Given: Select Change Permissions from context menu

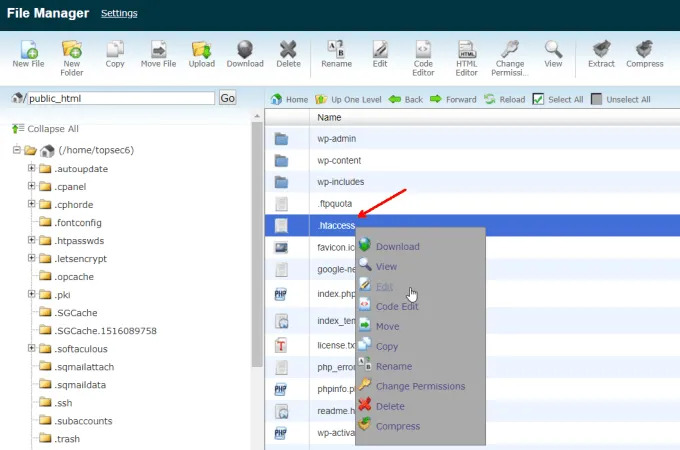Looking at the screenshot, I should click(420, 386).
